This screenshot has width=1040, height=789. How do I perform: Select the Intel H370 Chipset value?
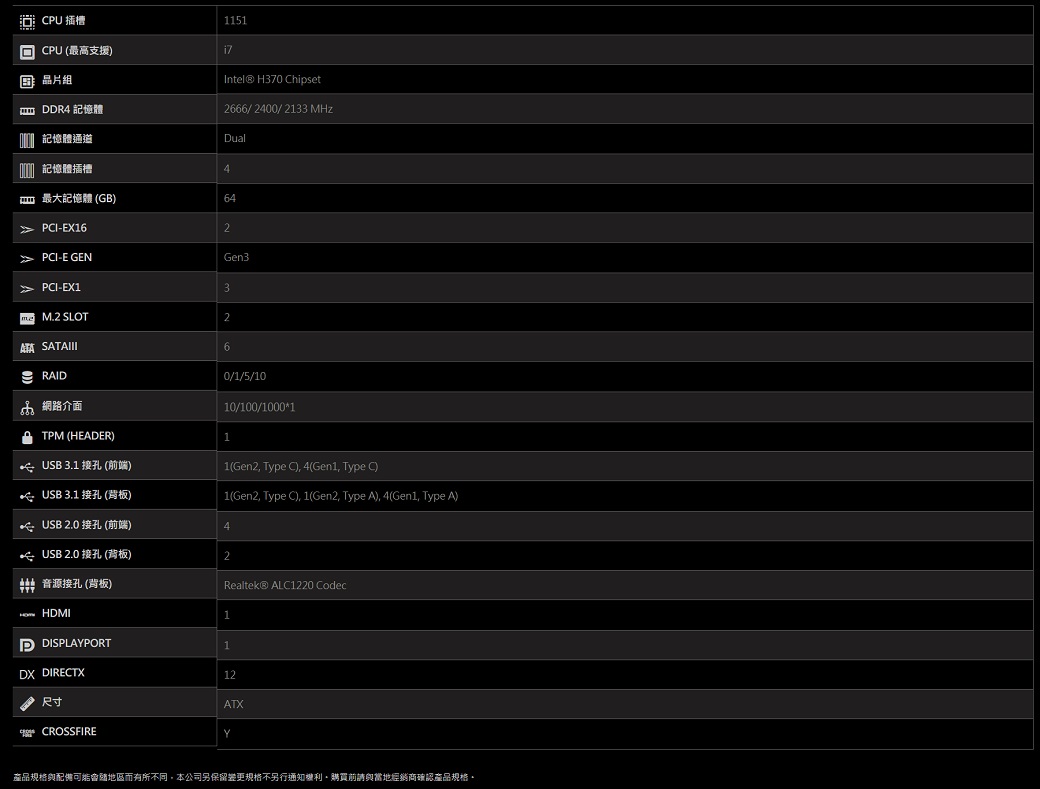(x=272, y=79)
